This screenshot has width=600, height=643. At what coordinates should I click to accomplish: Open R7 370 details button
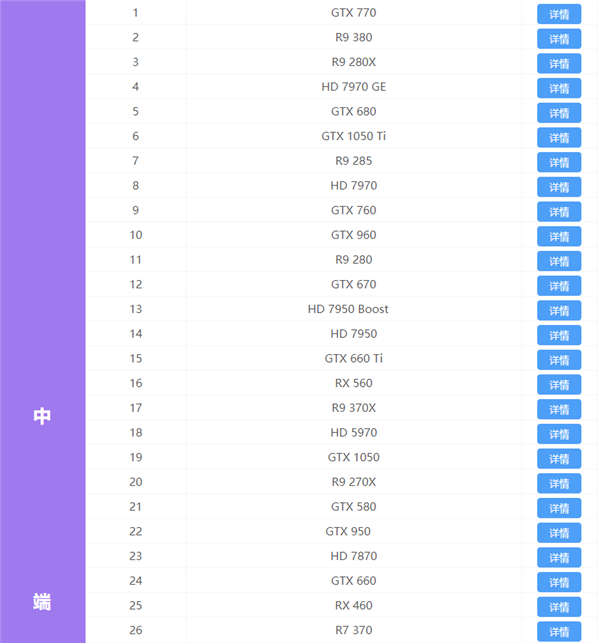pyautogui.click(x=559, y=631)
